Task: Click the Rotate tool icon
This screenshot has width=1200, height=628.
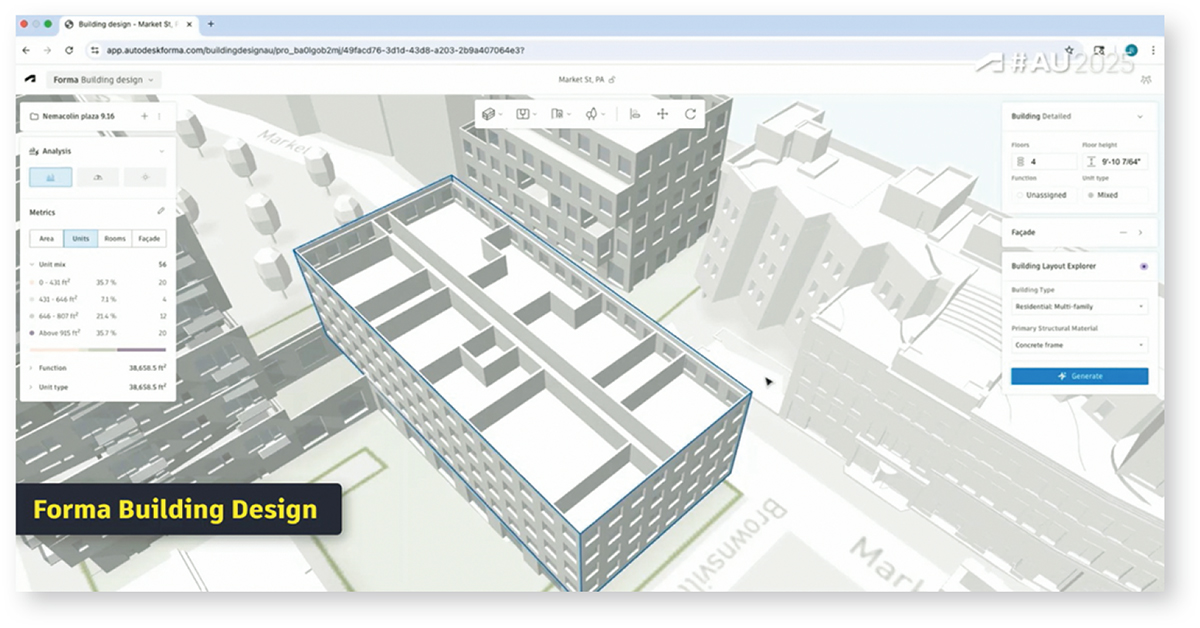Action: tap(690, 114)
